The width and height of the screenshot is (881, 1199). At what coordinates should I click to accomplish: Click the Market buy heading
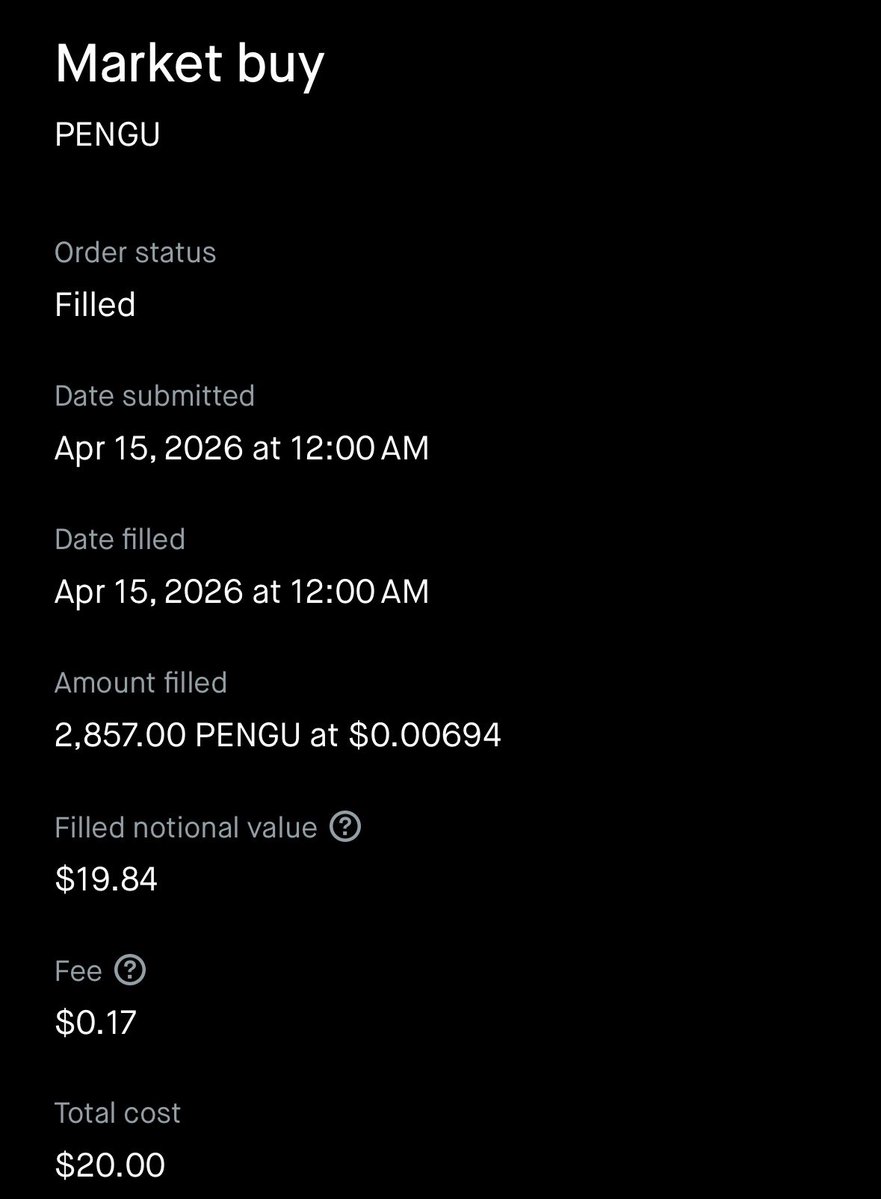click(x=190, y=65)
